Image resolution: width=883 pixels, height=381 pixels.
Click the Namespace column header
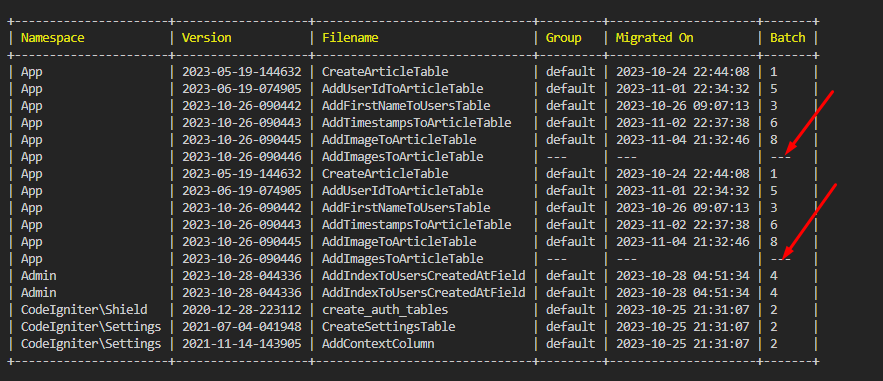click(x=52, y=38)
